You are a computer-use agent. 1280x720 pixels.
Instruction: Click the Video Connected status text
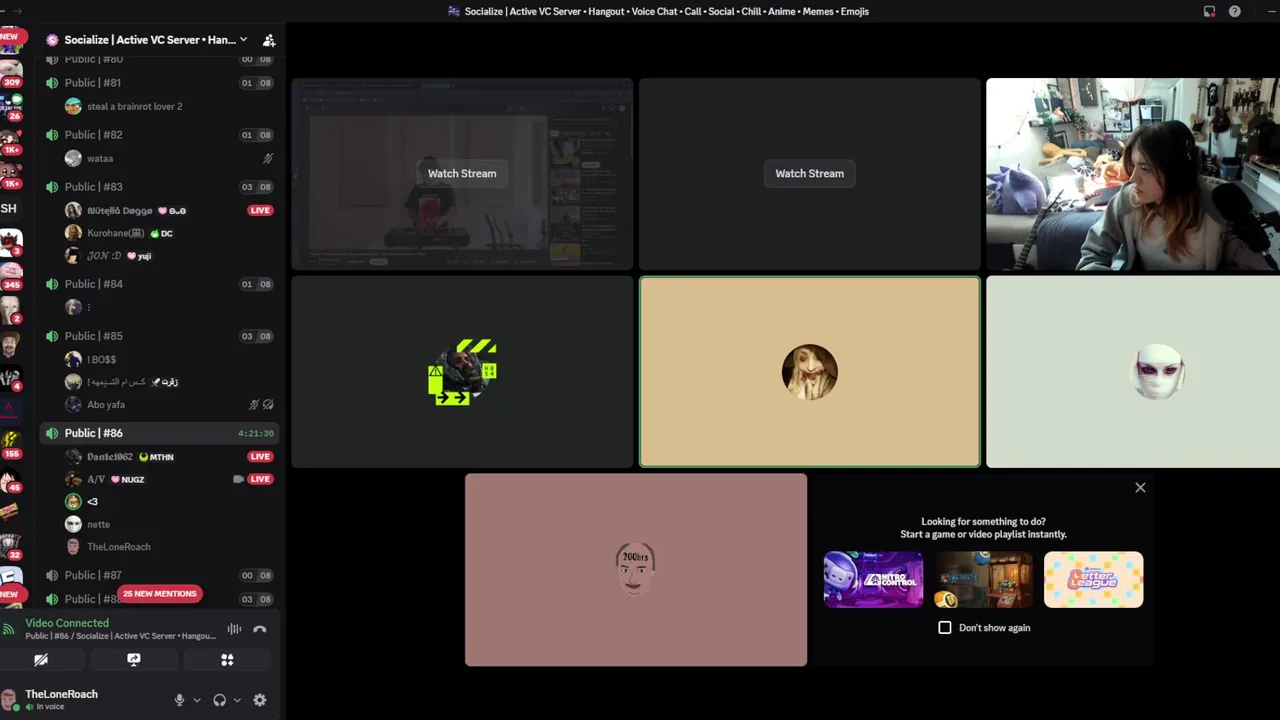67,623
